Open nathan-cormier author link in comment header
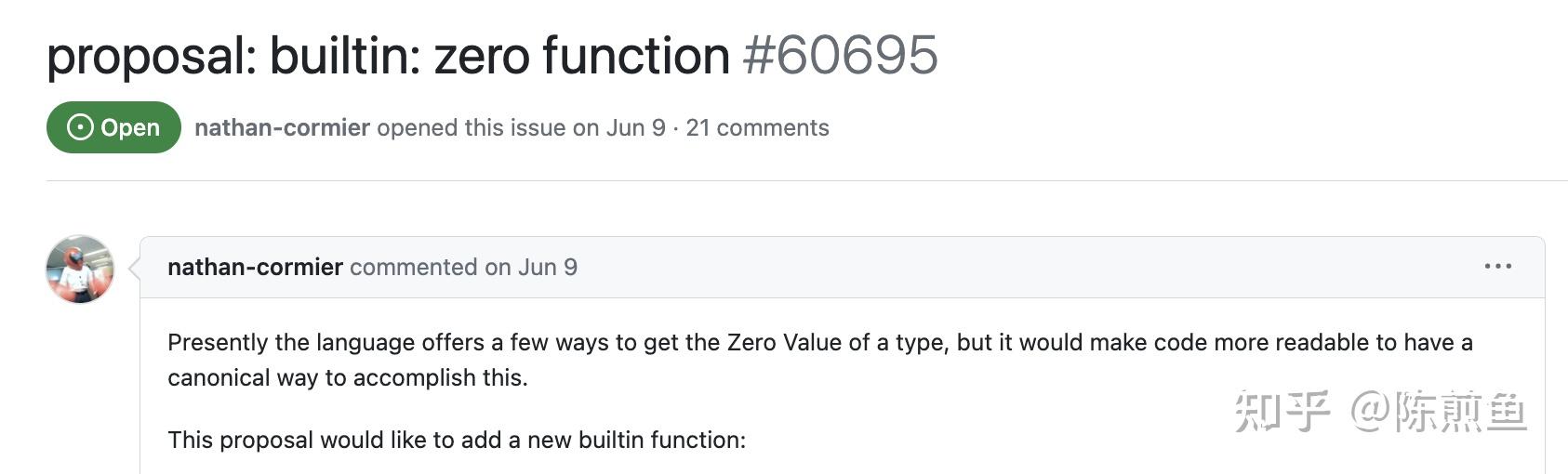Image resolution: width=1568 pixels, height=474 pixels. [x=255, y=267]
